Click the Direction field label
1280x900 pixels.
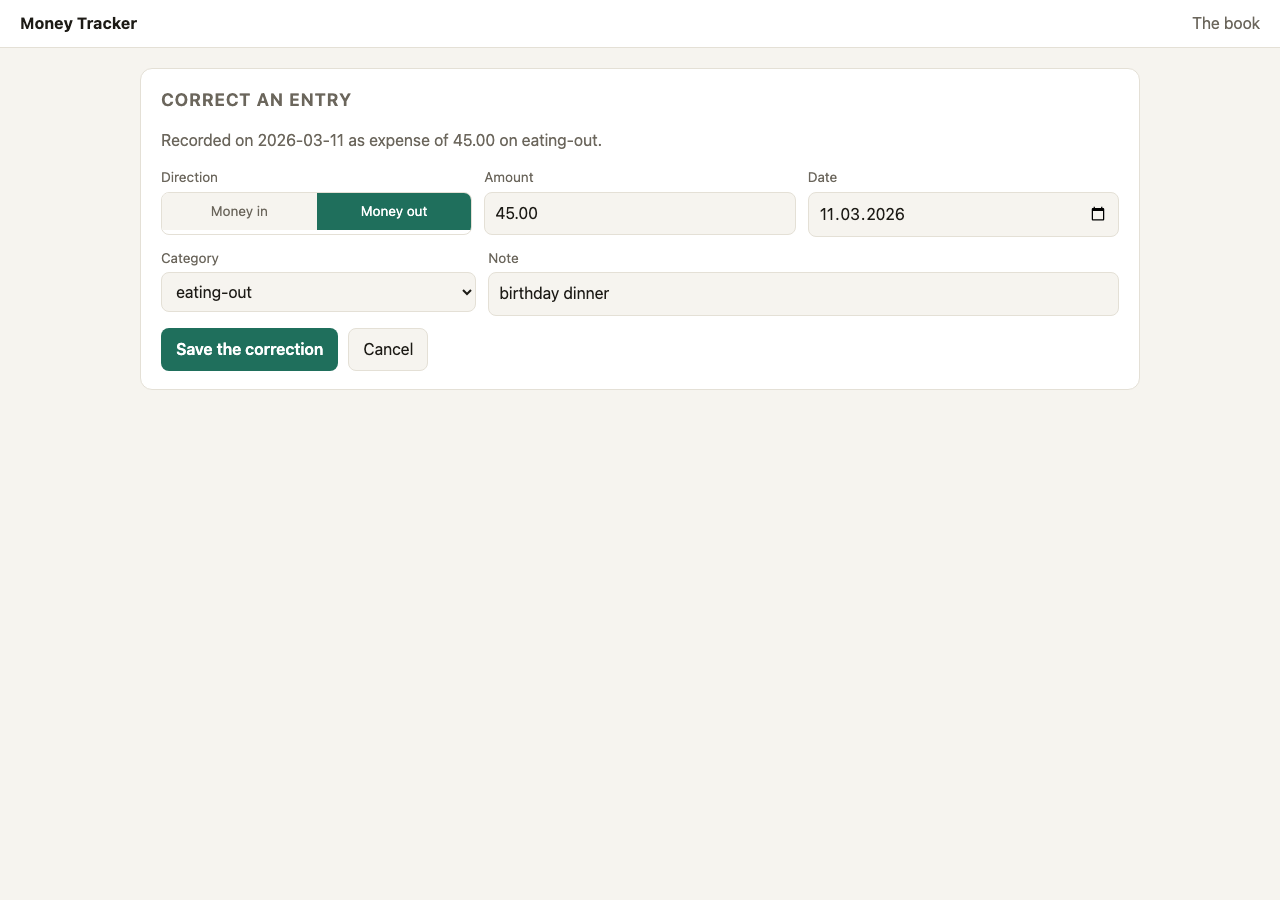click(x=189, y=177)
